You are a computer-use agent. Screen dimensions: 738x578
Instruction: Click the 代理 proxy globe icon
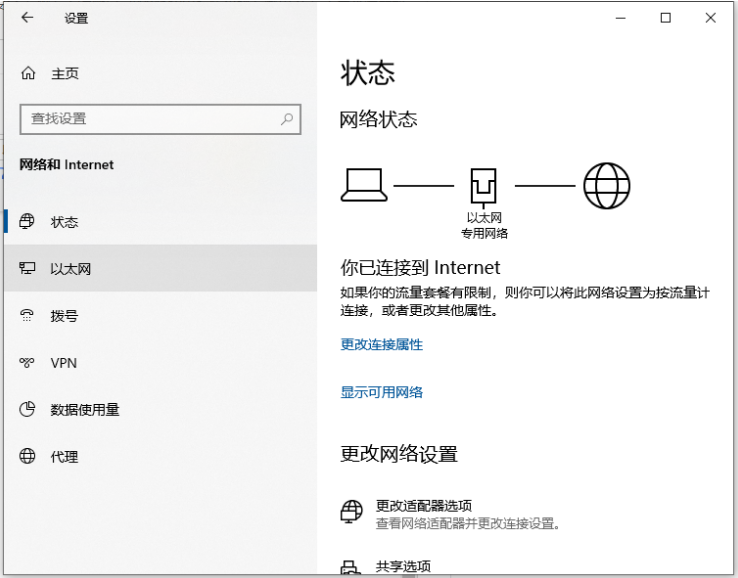28,457
